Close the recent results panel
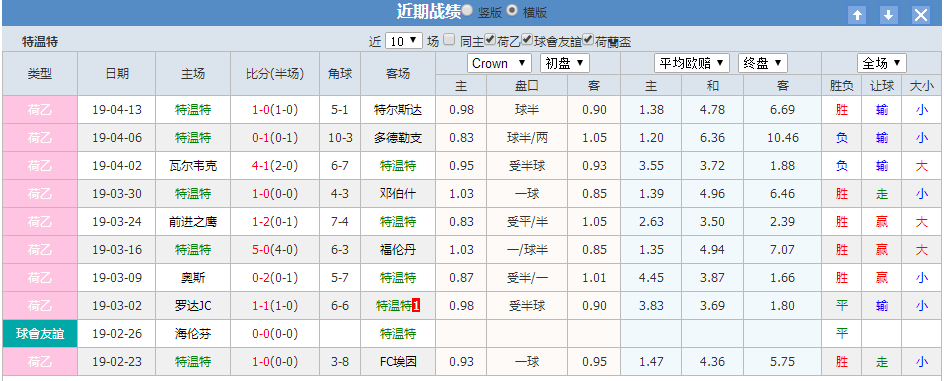The image size is (944, 381). pos(921,15)
